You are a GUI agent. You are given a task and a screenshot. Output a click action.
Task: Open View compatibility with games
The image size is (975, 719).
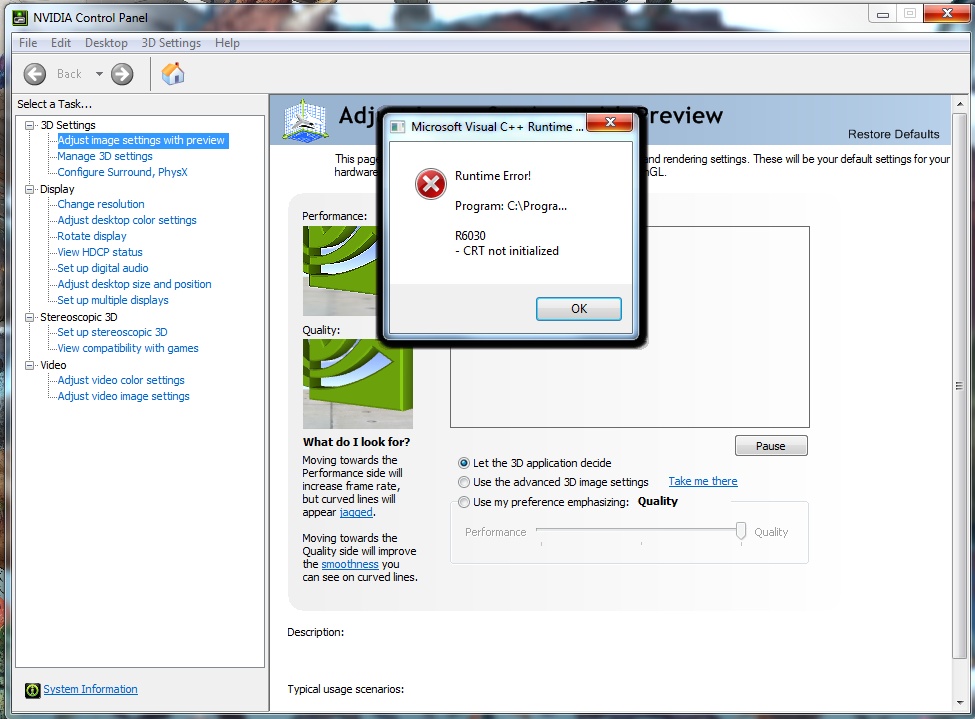point(128,348)
